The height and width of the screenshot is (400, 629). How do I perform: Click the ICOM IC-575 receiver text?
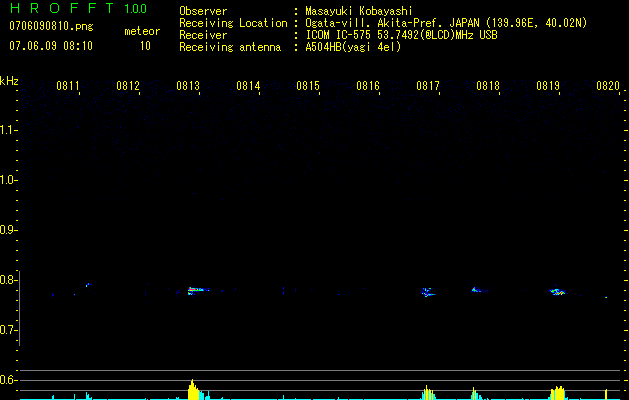click(x=401, y=35)
